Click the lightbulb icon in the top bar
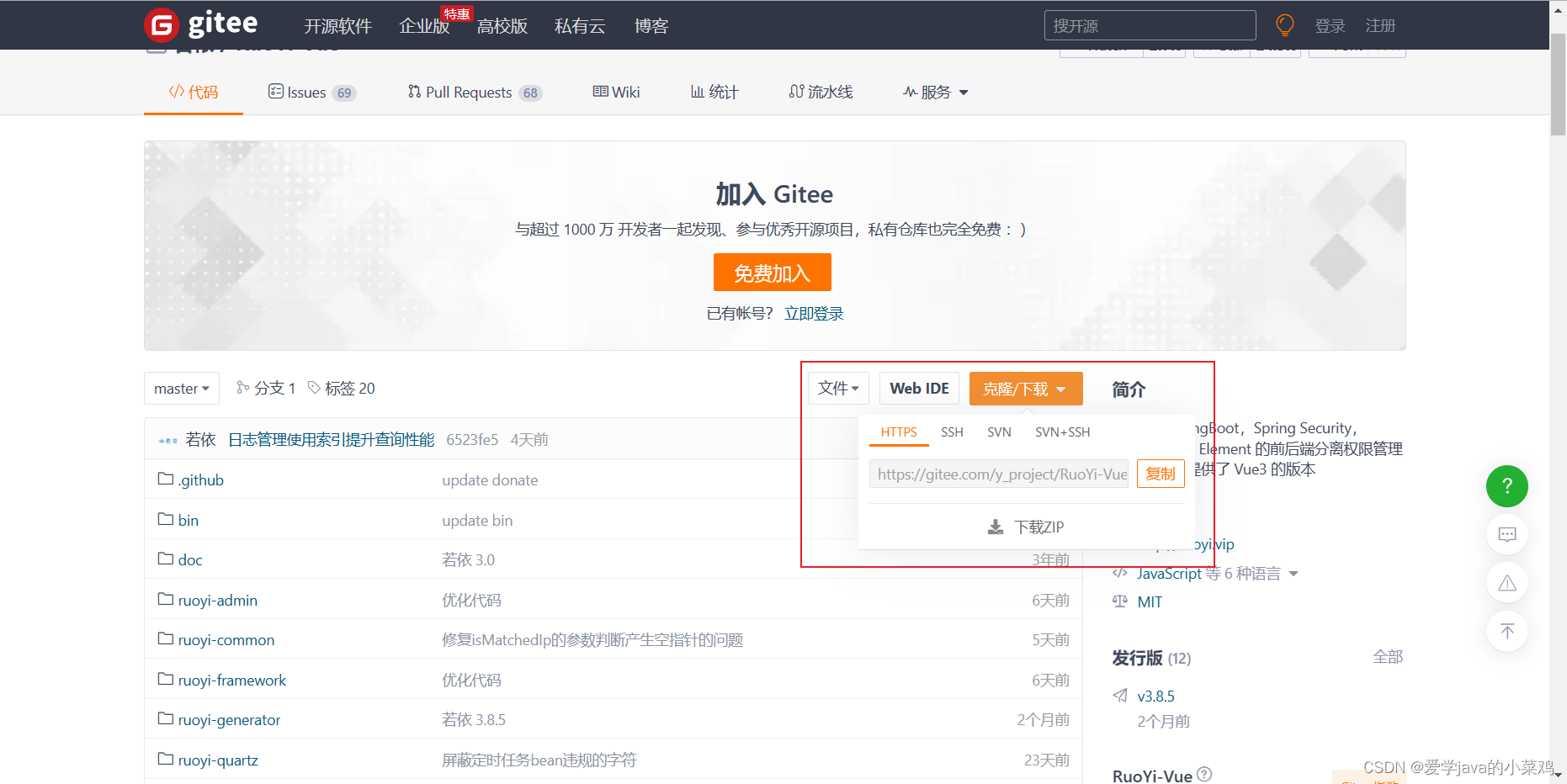Image resolution: width=1567 pixels, height=784 pixels. click(x=1285, y=25)
